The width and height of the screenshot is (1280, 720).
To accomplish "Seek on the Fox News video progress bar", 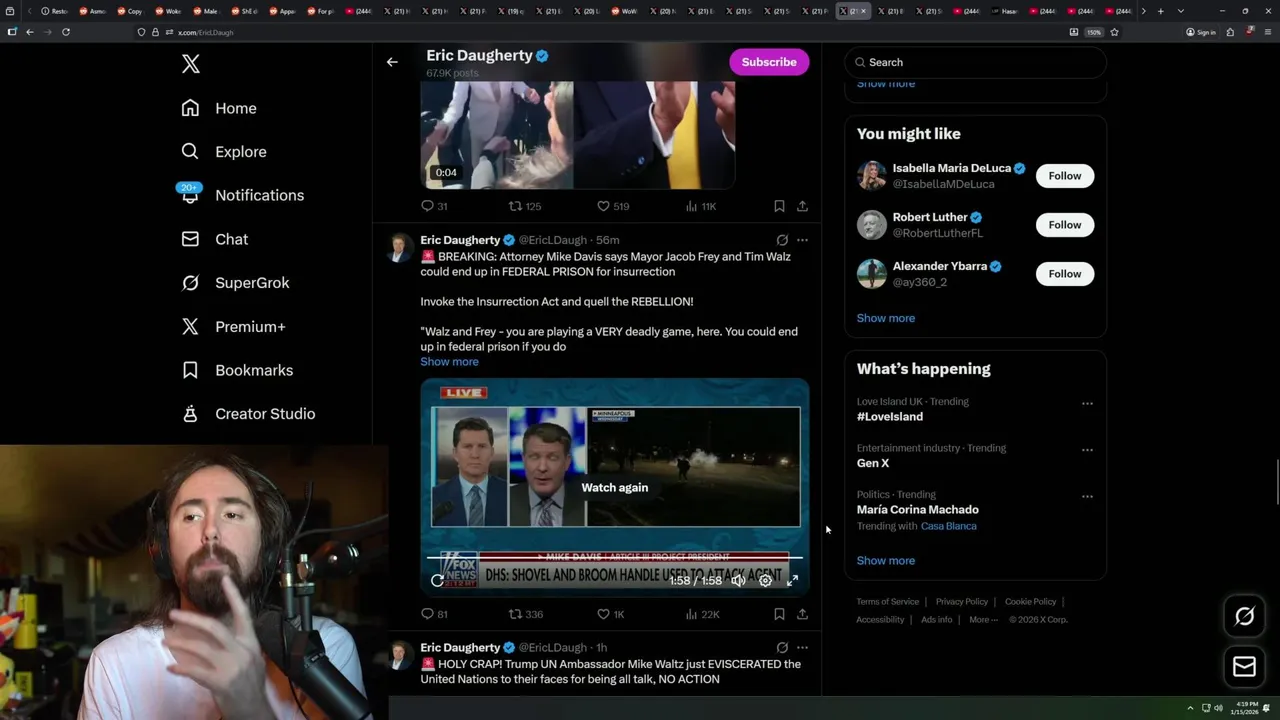I will tap(615, 558).
